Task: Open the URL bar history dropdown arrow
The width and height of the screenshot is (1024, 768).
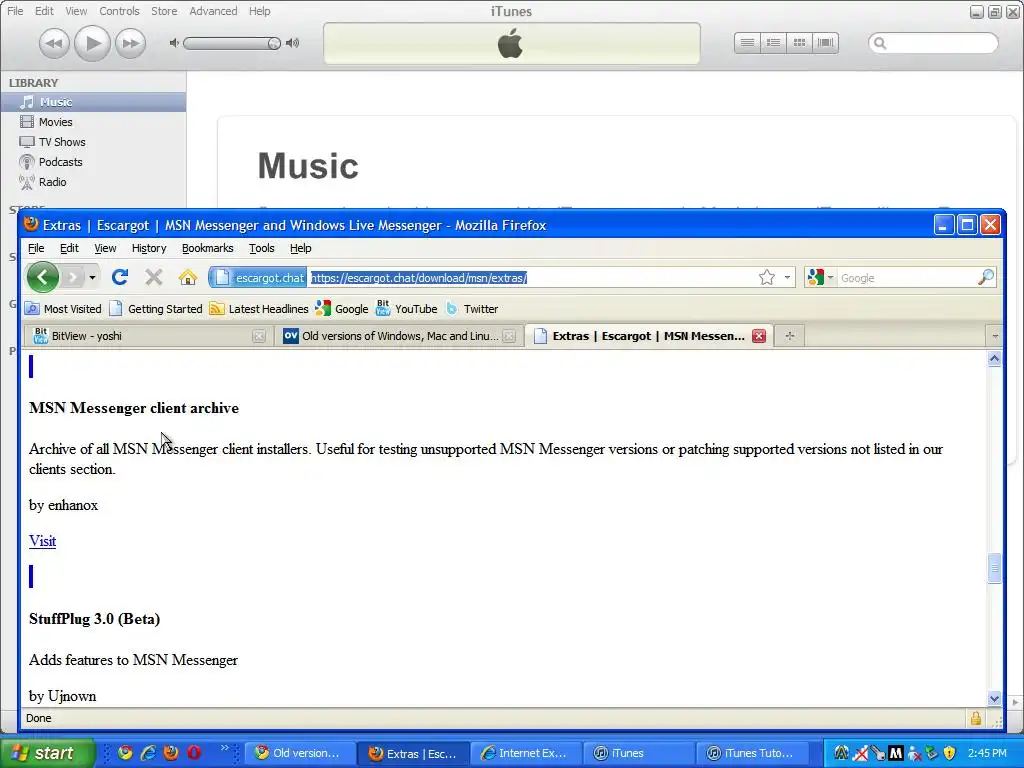Action: [787, 278]
